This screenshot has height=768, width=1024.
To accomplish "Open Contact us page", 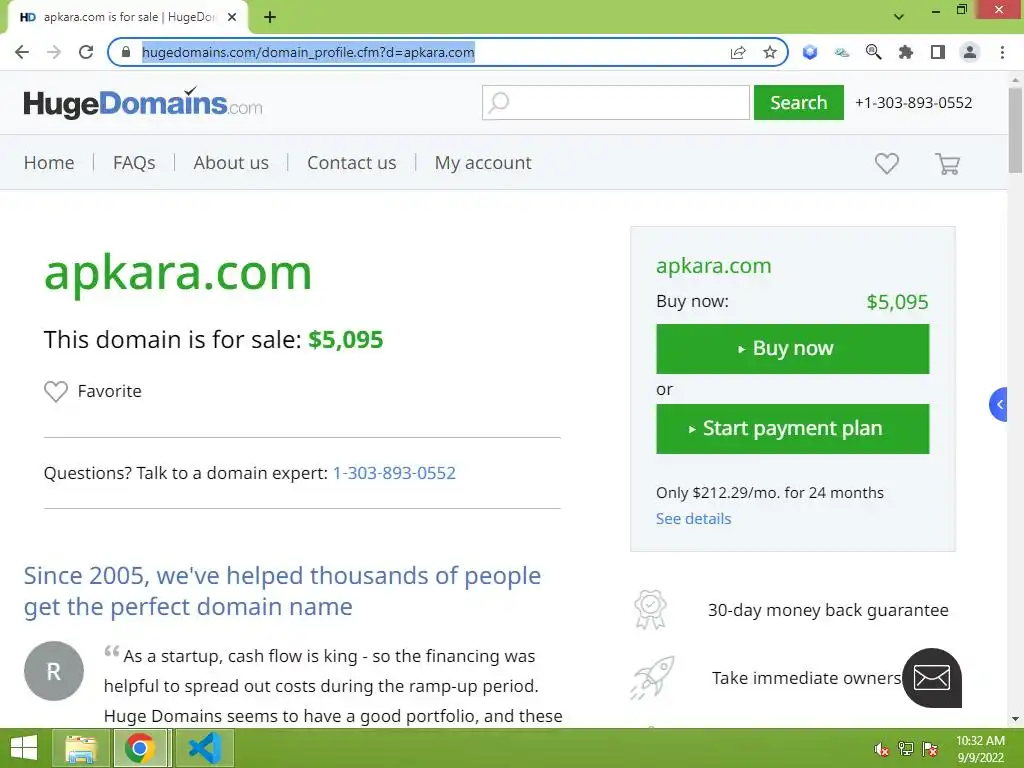I will [351, 163].
